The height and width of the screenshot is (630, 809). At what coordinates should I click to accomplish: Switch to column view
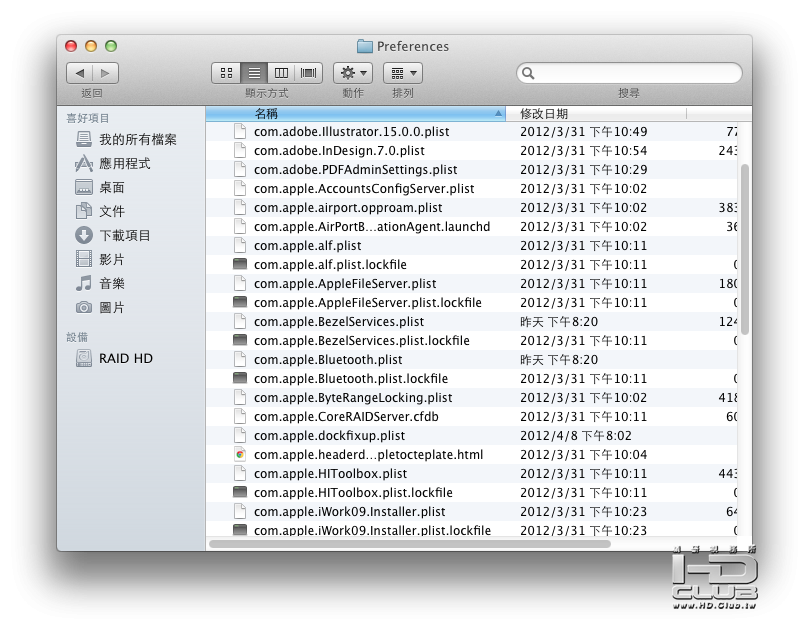(x=281, y=73)
